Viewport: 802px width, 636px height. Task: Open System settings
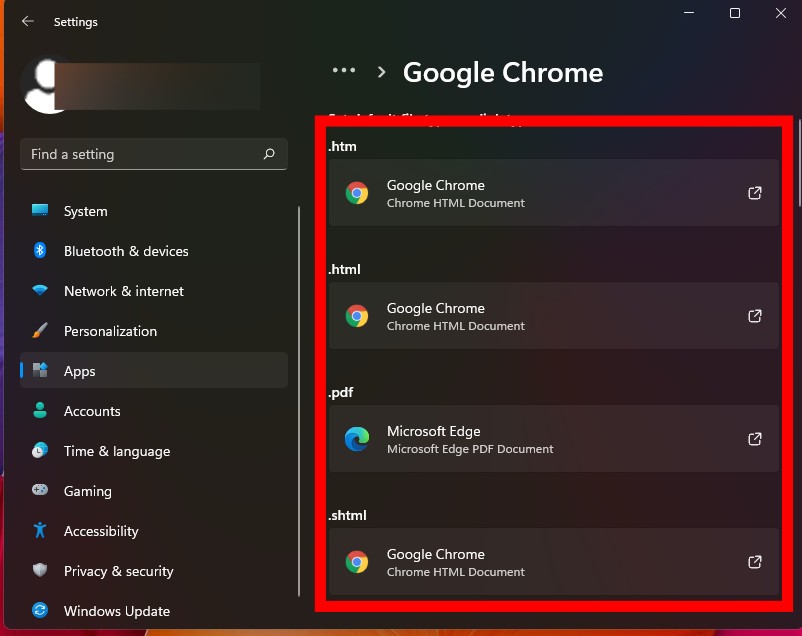click(153, 211)
